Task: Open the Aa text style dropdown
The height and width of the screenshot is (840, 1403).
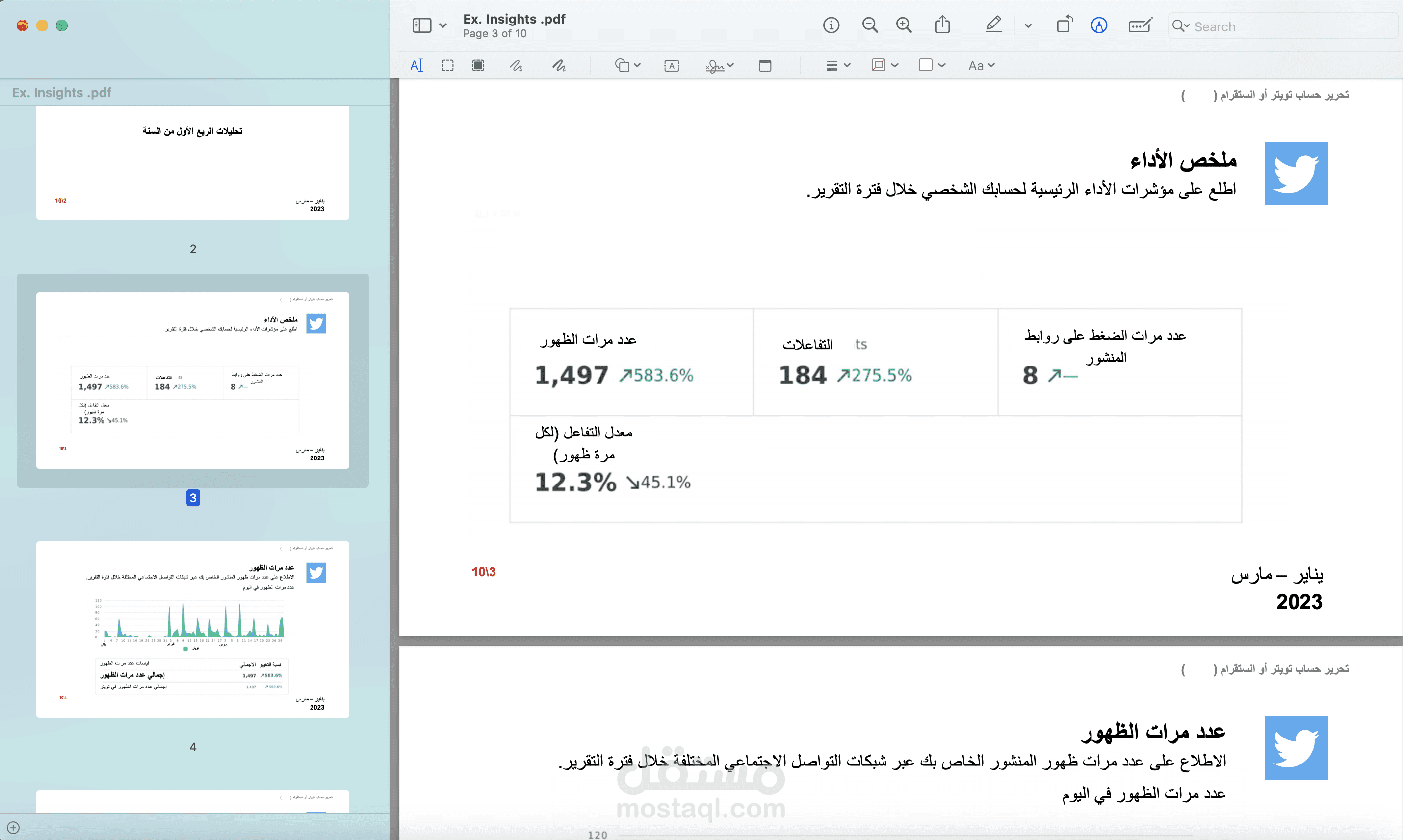Action: tap(981, 65)
